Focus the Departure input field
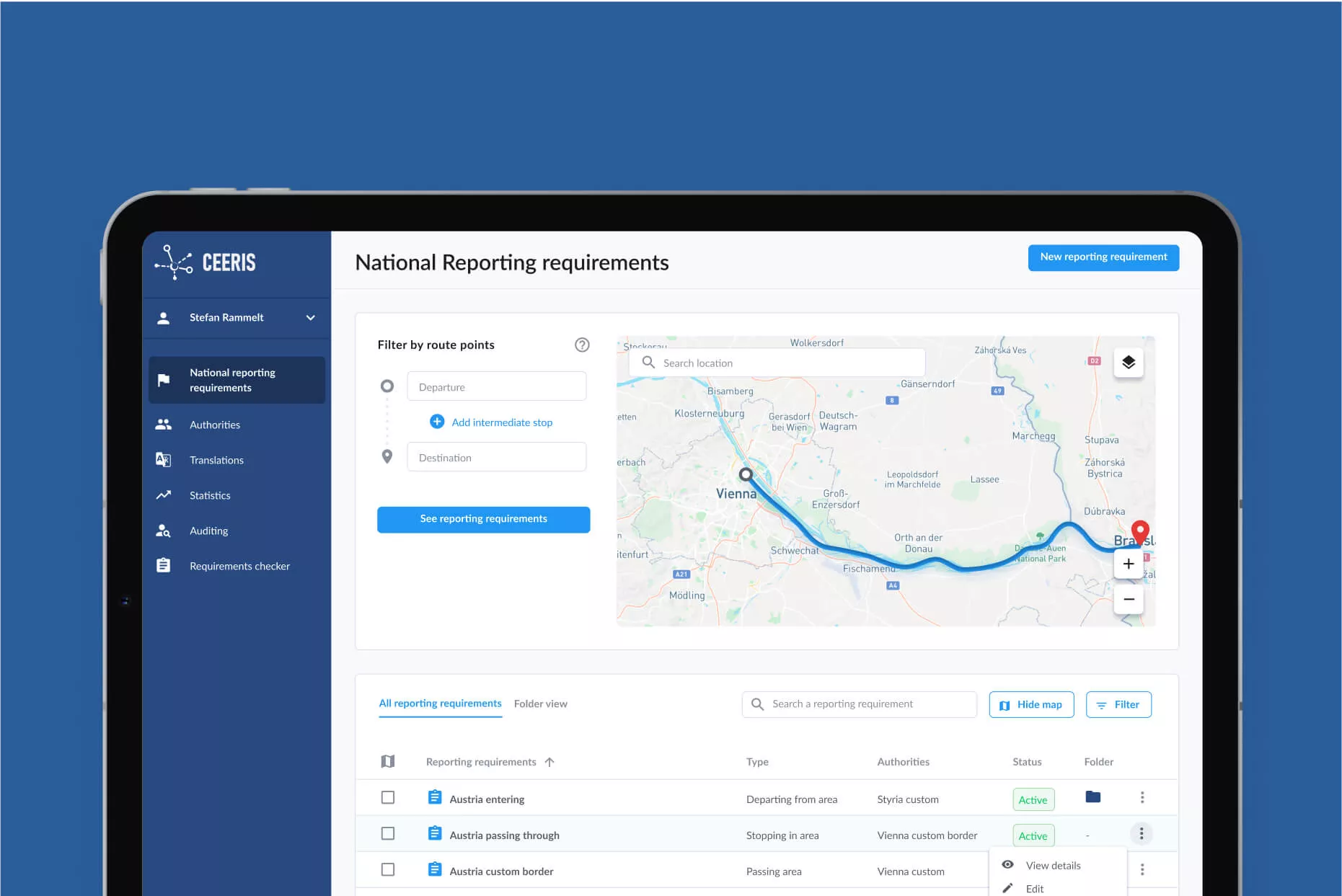Viewport: 1342px width, 896px height. click(x=496, y=386)
